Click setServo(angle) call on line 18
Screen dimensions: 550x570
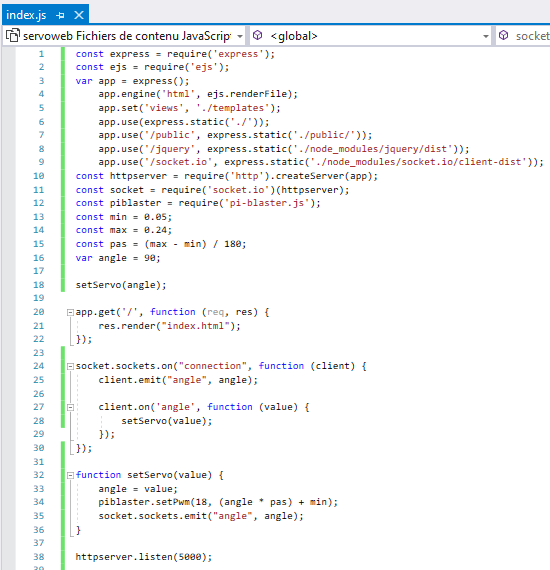[118, 285]
